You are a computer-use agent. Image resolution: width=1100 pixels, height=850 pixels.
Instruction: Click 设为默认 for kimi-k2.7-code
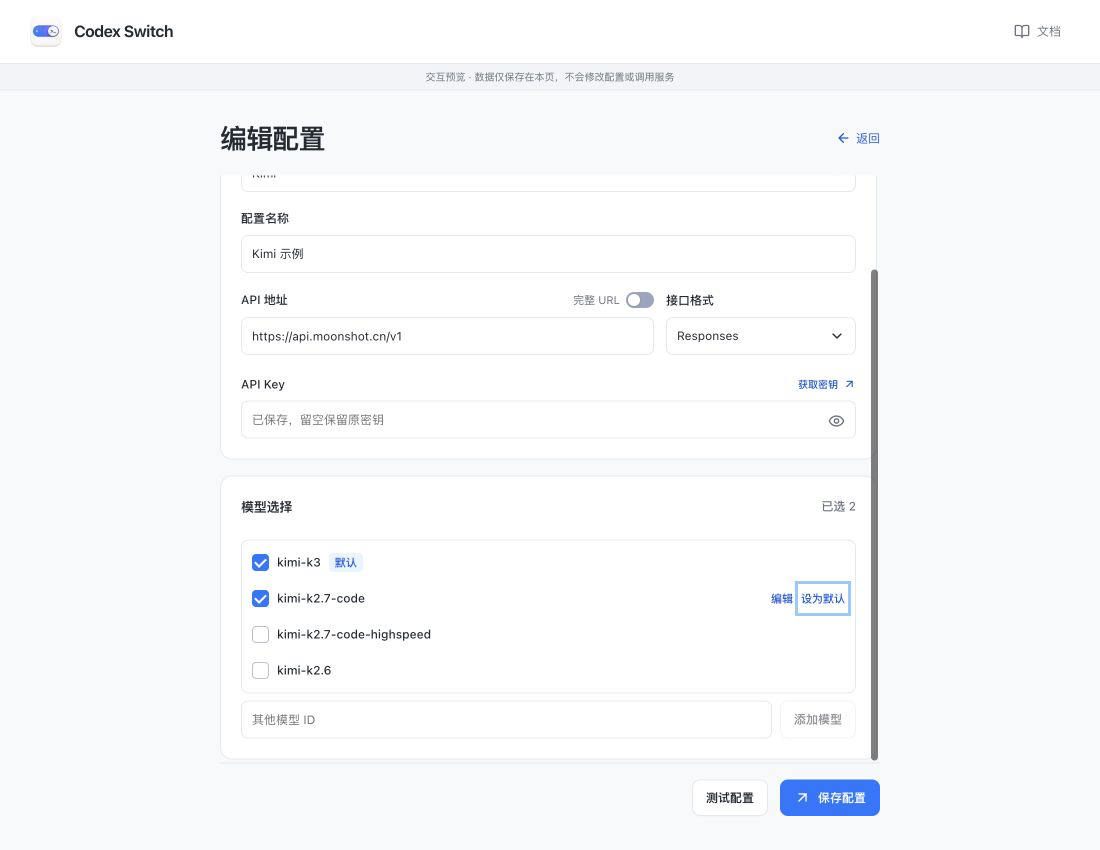pos(823,598)
